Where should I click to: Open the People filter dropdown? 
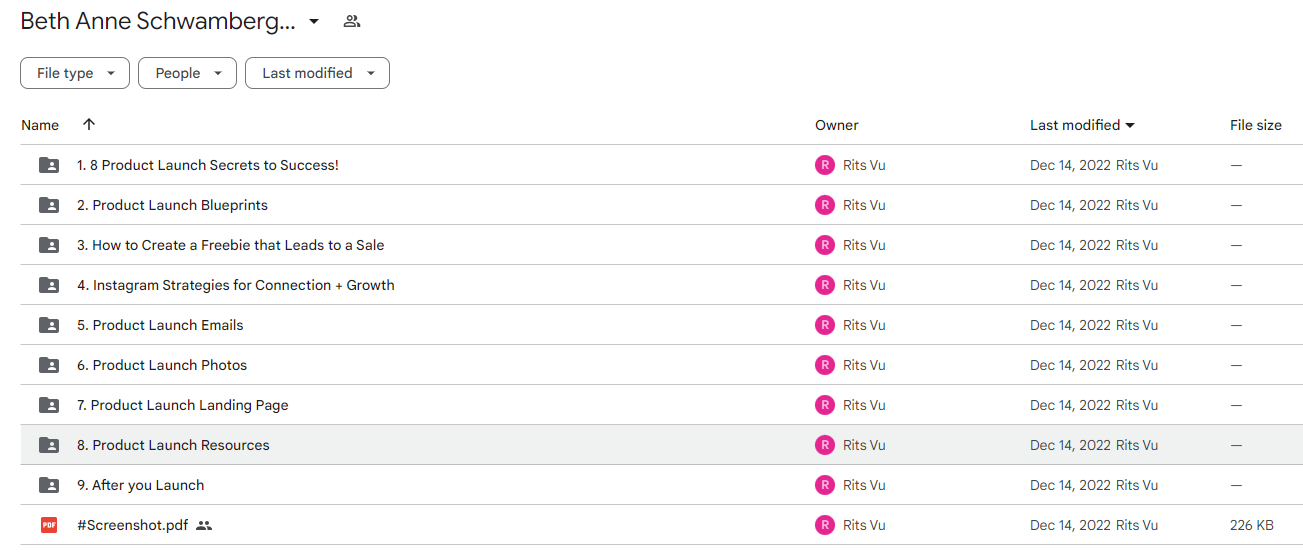click(x=187, y=73)
